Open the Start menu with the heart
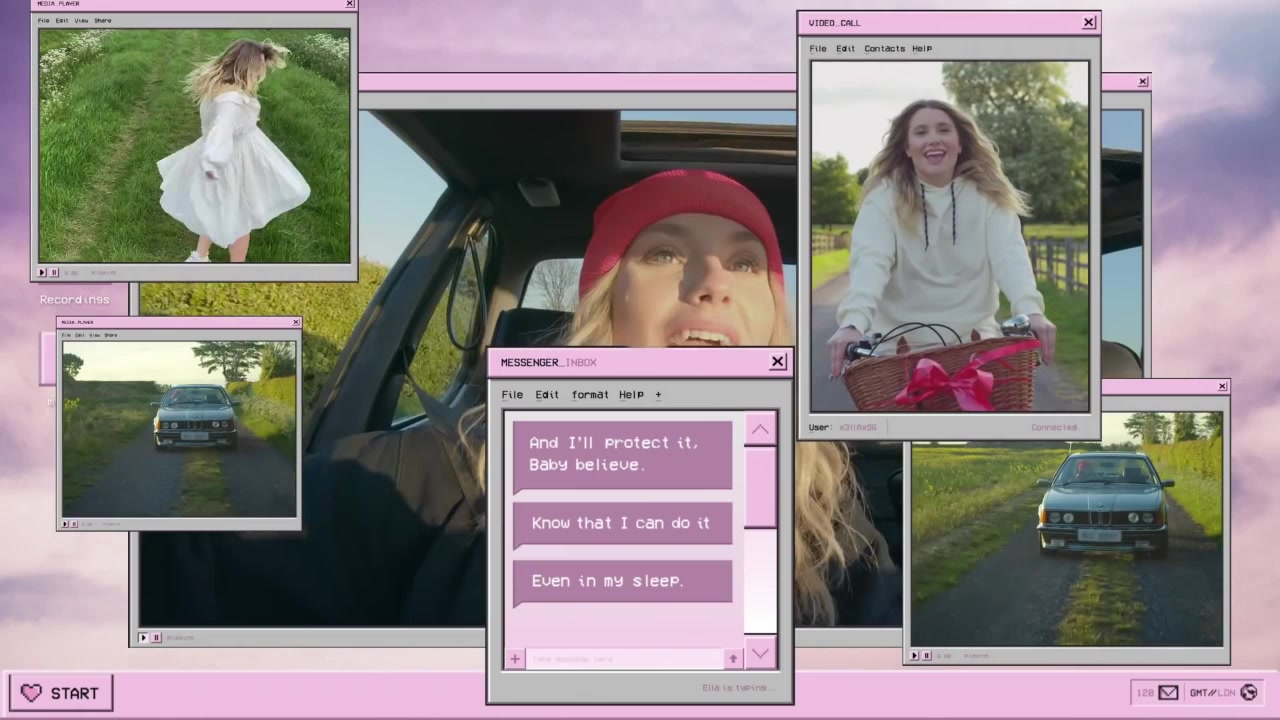This screenshot has width=1280, height=720. click(x=61, y=693)
